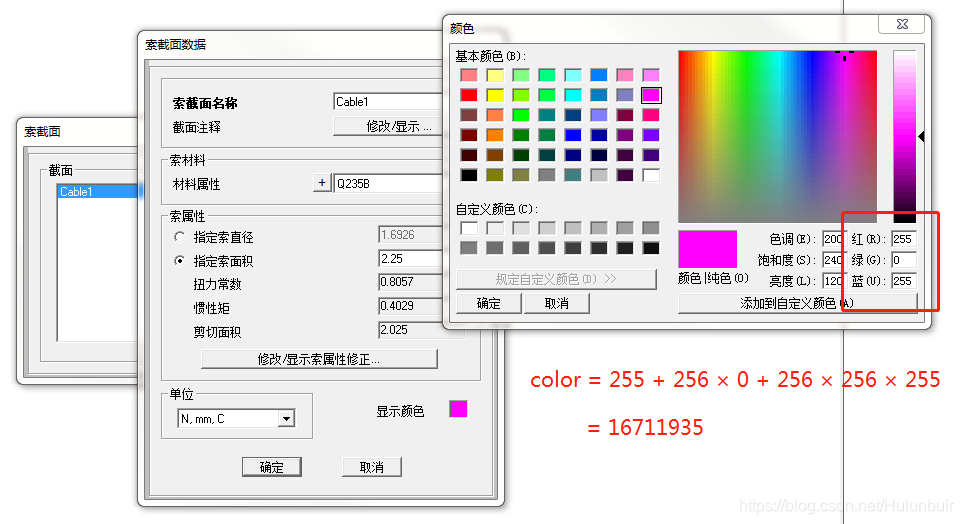Image resolution: width=964 pixels, height=524 pixels.
Task: Click 修改/显示索属性修正 button
Action: pos(319,359)
